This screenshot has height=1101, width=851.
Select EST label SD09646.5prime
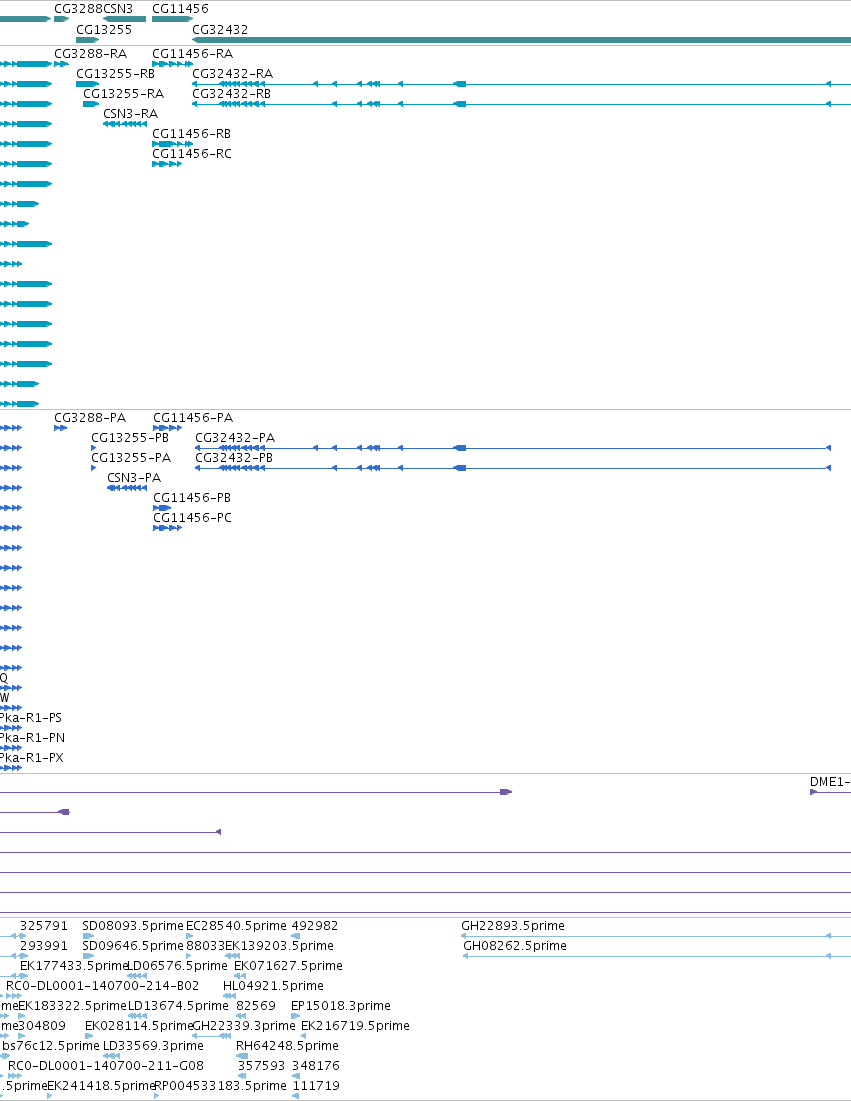click(133, 946)
